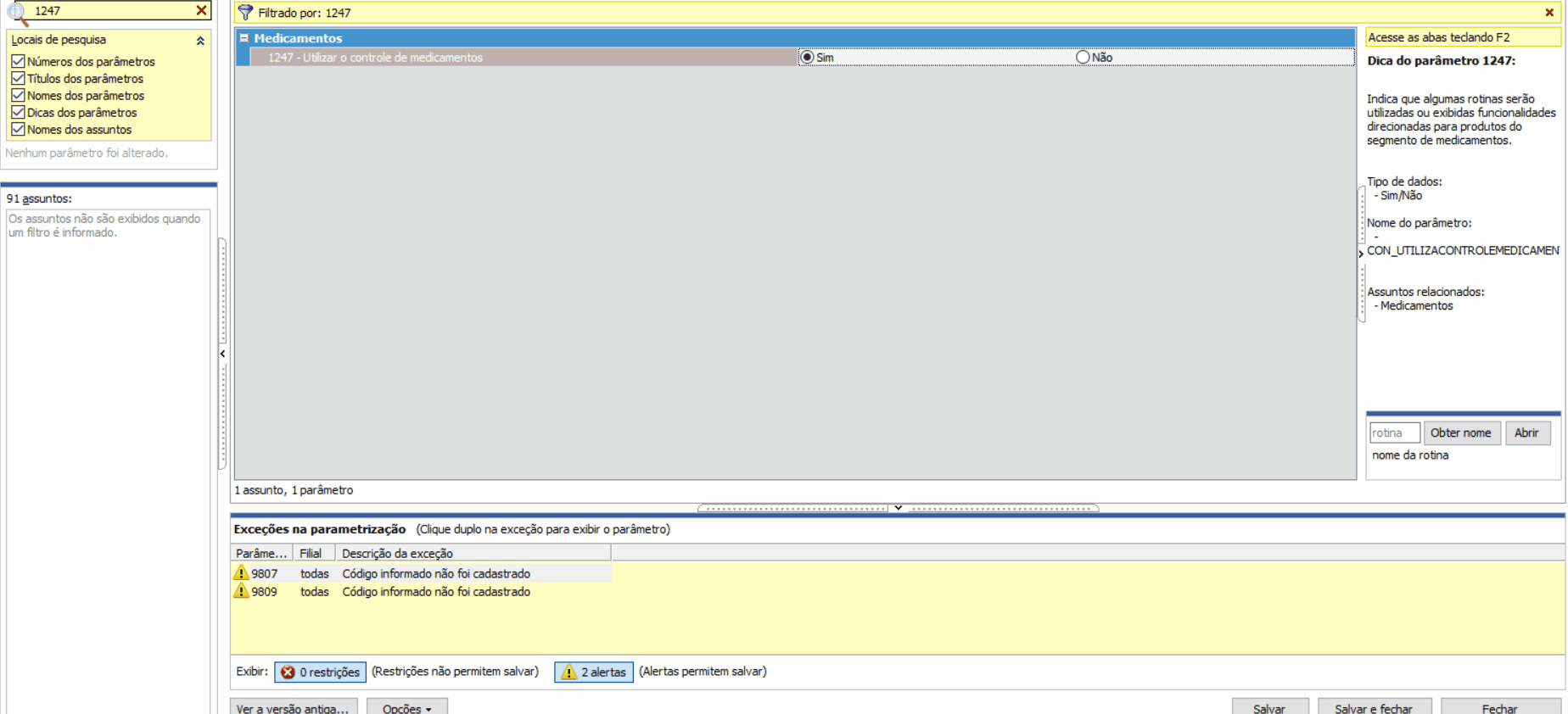Collapse the Medicamentos group
This screenshot has width=1568, height=714.
point(244,38)
